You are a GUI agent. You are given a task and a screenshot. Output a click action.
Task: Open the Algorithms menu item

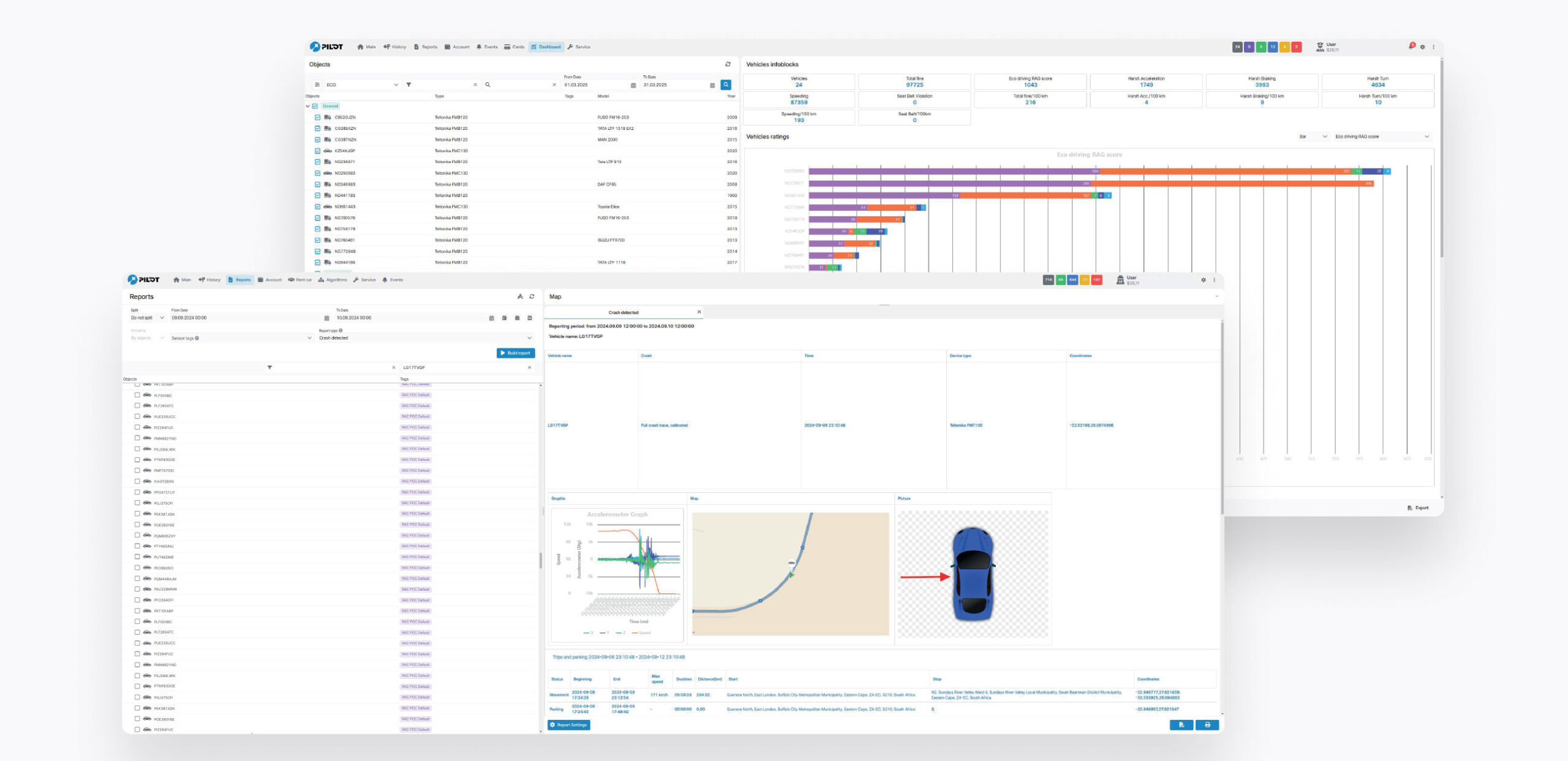pos(333,280)
